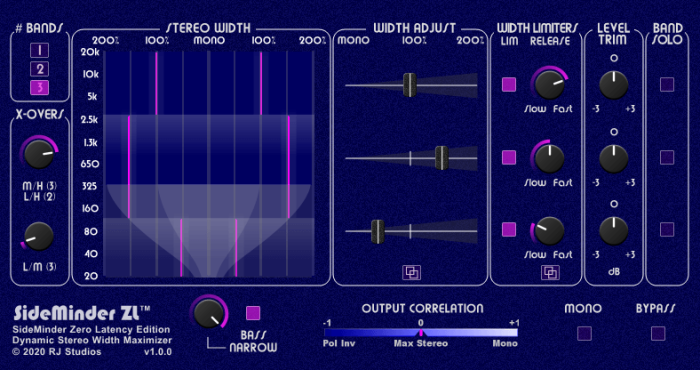The height and width of the screenshot is (370, 700).
Task: Click the Release link icon under limiters
Action: point(550,272)
